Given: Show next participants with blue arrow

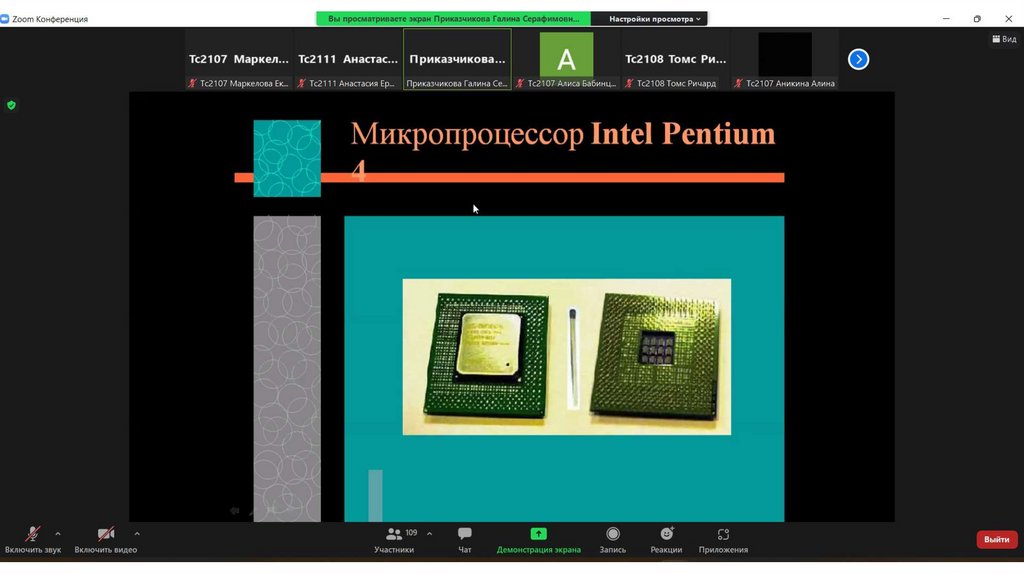Looking at the screenshot, I should [858, 59].
